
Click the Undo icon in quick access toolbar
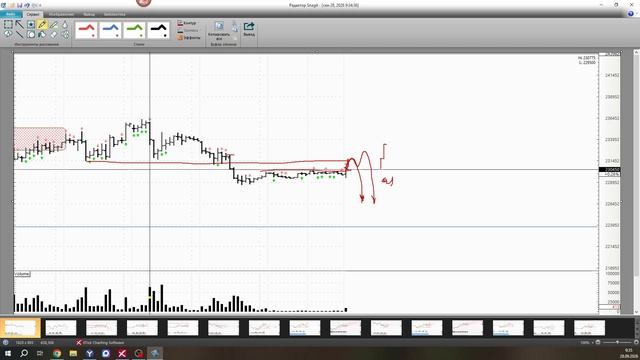(27, 5)
